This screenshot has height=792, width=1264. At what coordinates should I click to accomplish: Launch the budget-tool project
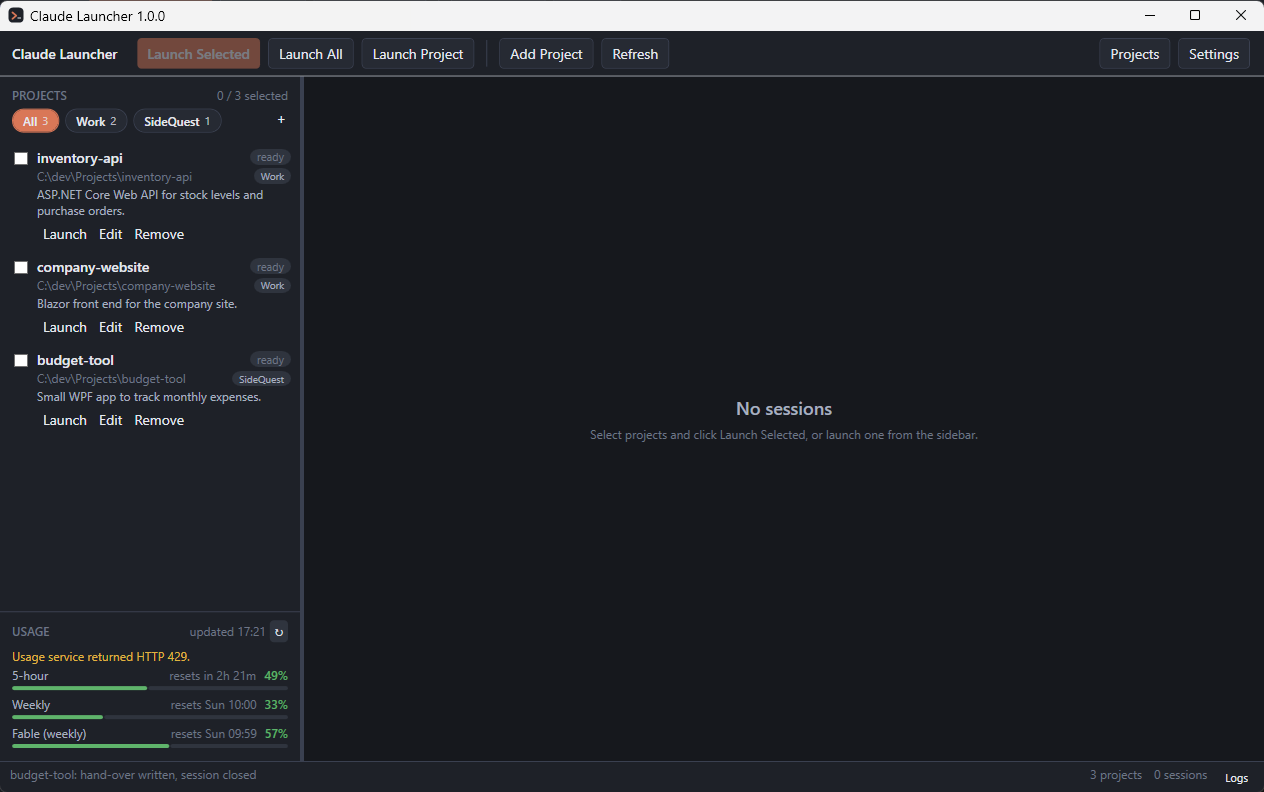(x=65, y=420)
